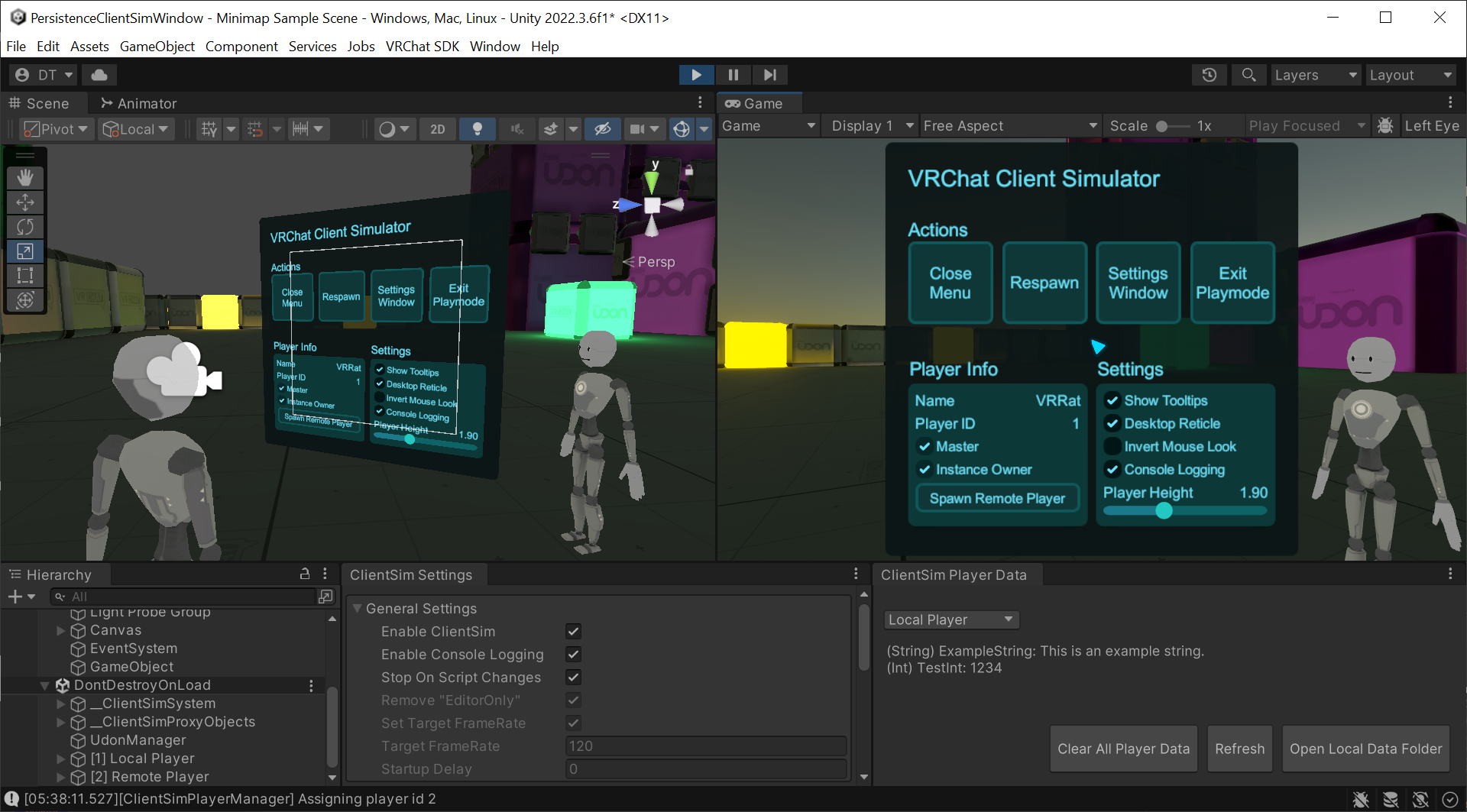Open the GameObject menu
Image resolution: width=1467 pixels, height=812 pixels.
(x=157, y=47)
